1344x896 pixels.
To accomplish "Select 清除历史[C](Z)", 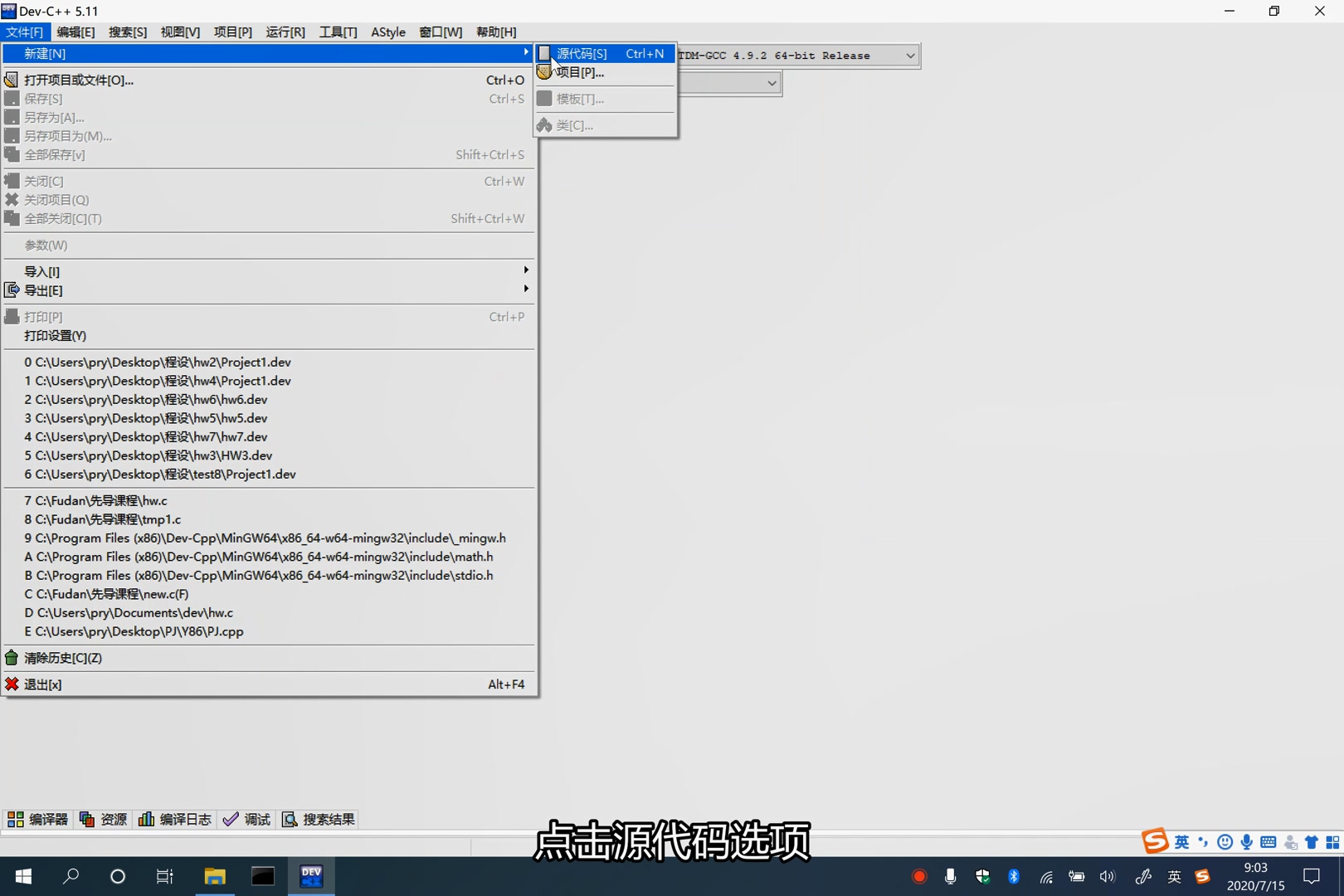I will point(270,658).
